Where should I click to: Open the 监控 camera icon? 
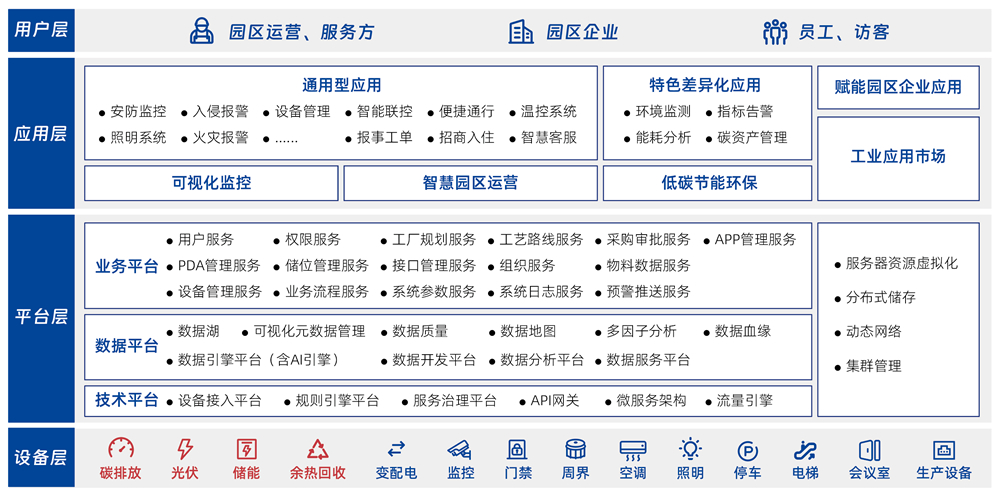click(x=460, y=449)
